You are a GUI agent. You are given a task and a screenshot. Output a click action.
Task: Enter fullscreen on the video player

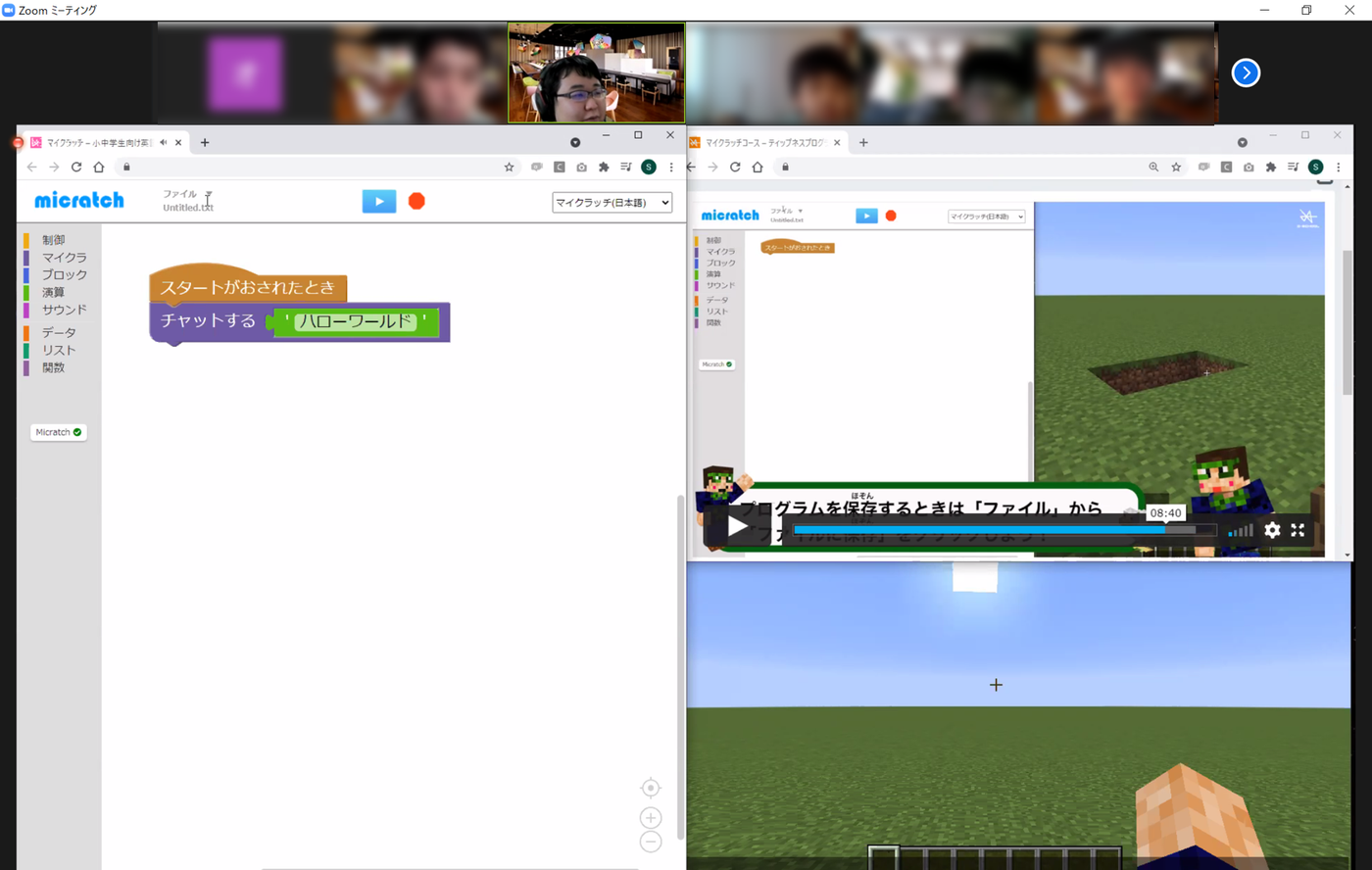pos(1298,530)
